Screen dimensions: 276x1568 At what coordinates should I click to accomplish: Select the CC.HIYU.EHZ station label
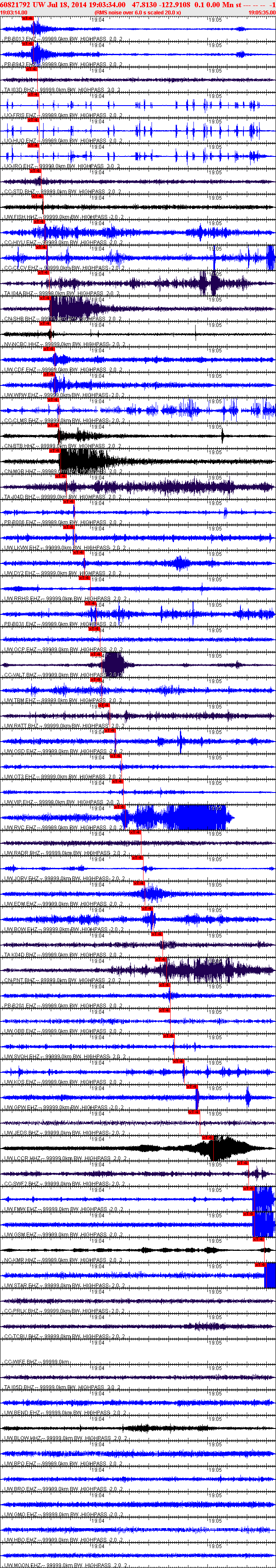tap(64, 243)
